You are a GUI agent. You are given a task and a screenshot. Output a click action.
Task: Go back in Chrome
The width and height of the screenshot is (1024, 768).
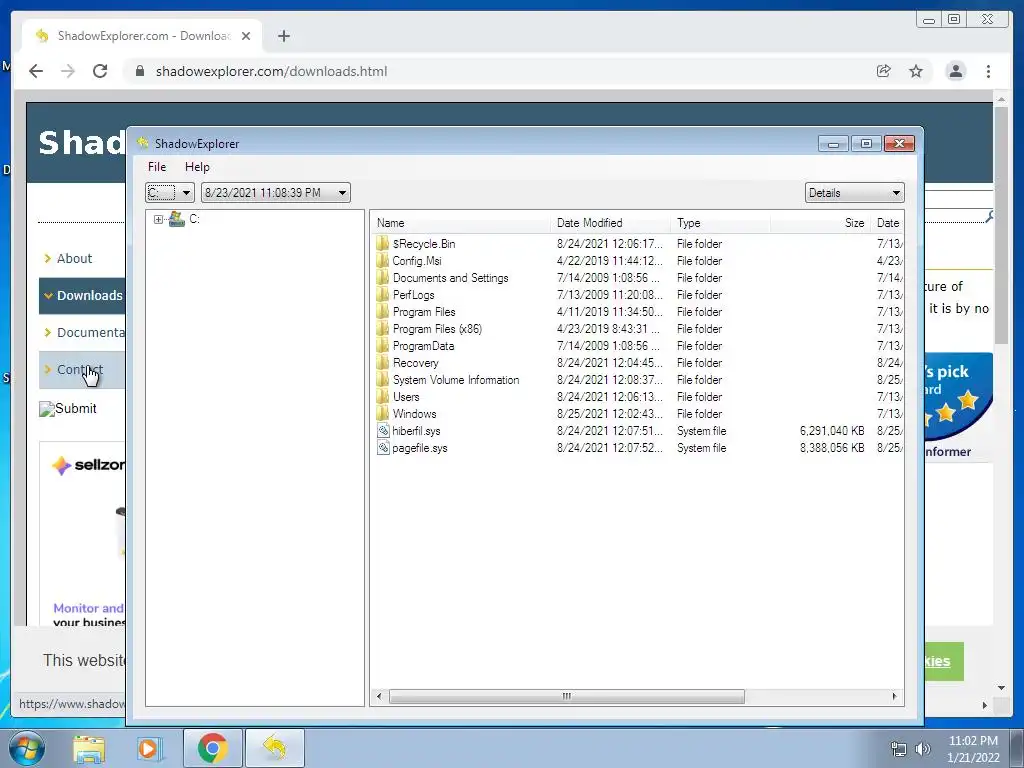coord(36,71)
